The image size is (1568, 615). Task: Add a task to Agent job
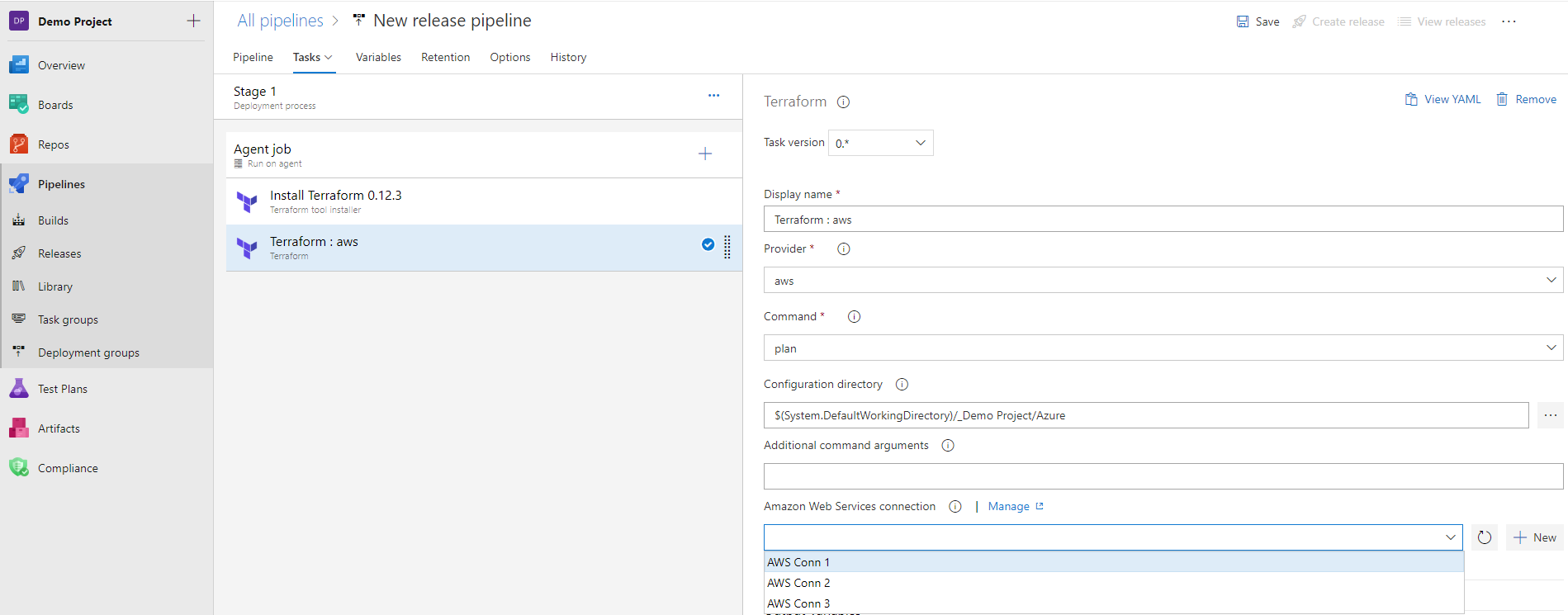[705, 154]
